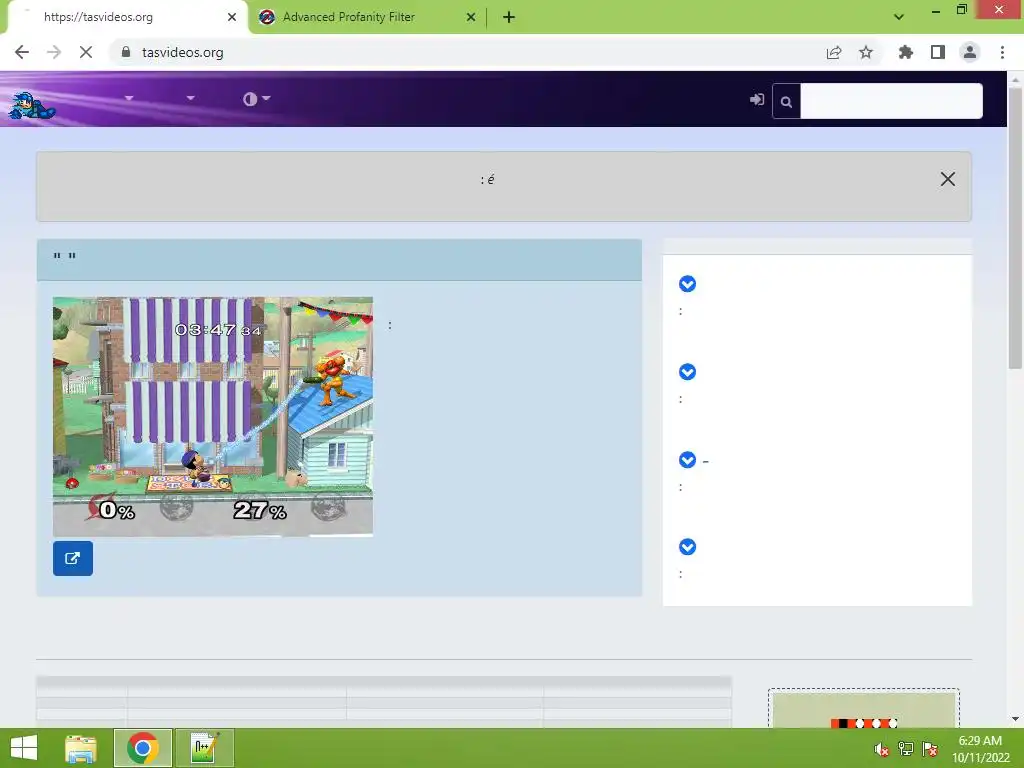Open the Smash Bros game screenshot
This screenshot has height=768, width=1024.
click(213, 417)
